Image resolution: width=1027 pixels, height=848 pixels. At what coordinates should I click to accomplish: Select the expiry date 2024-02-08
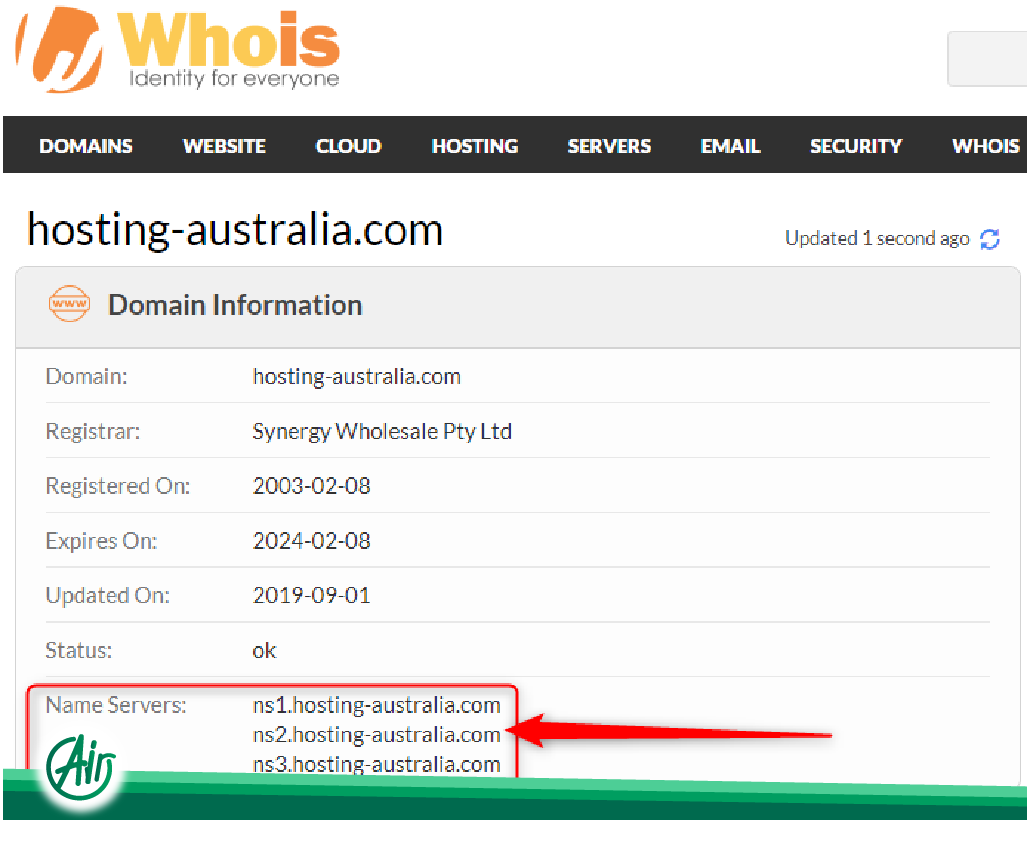coord(312,541)
